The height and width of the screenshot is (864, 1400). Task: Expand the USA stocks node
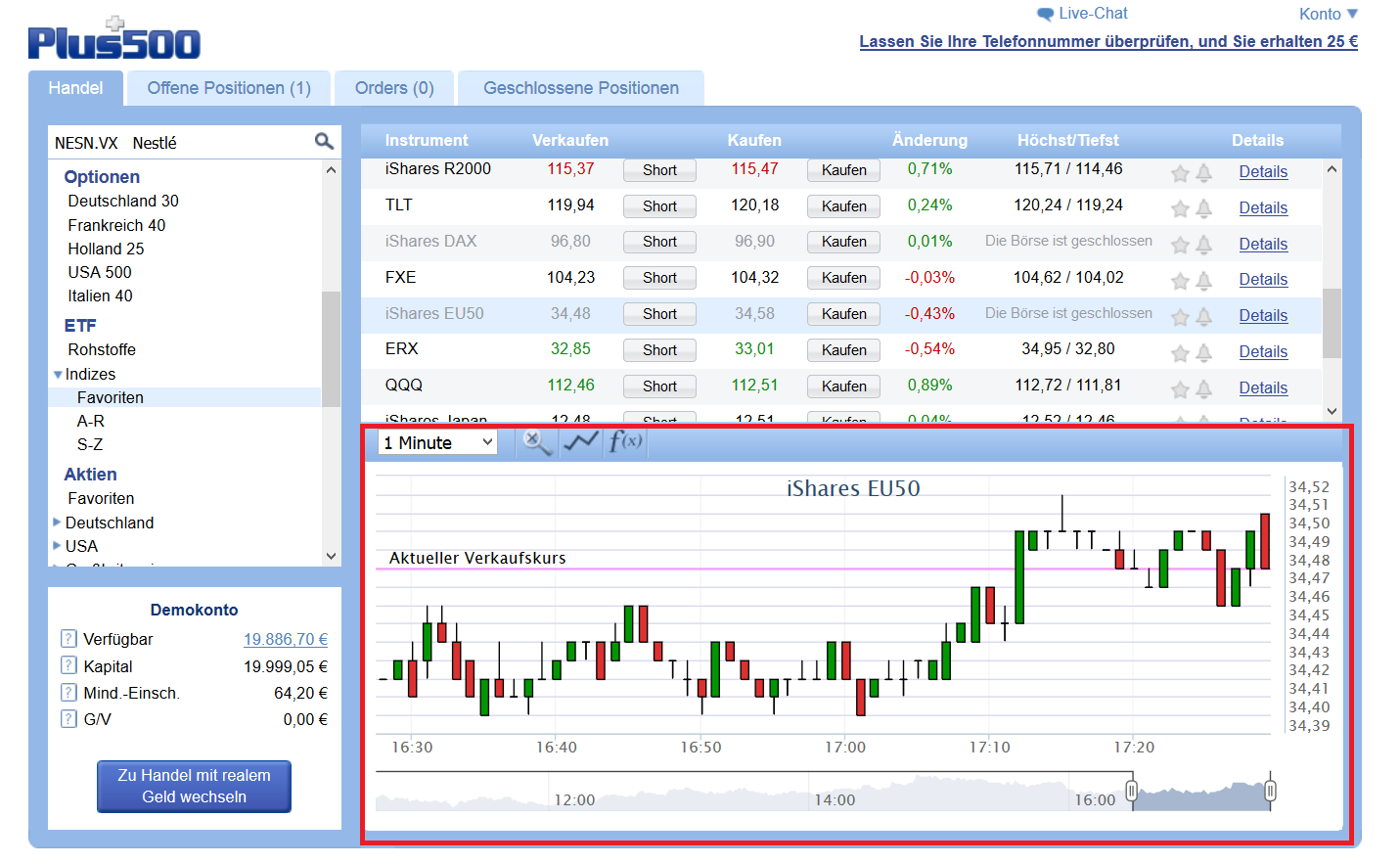pyautogui.click(x=57, y=546)
